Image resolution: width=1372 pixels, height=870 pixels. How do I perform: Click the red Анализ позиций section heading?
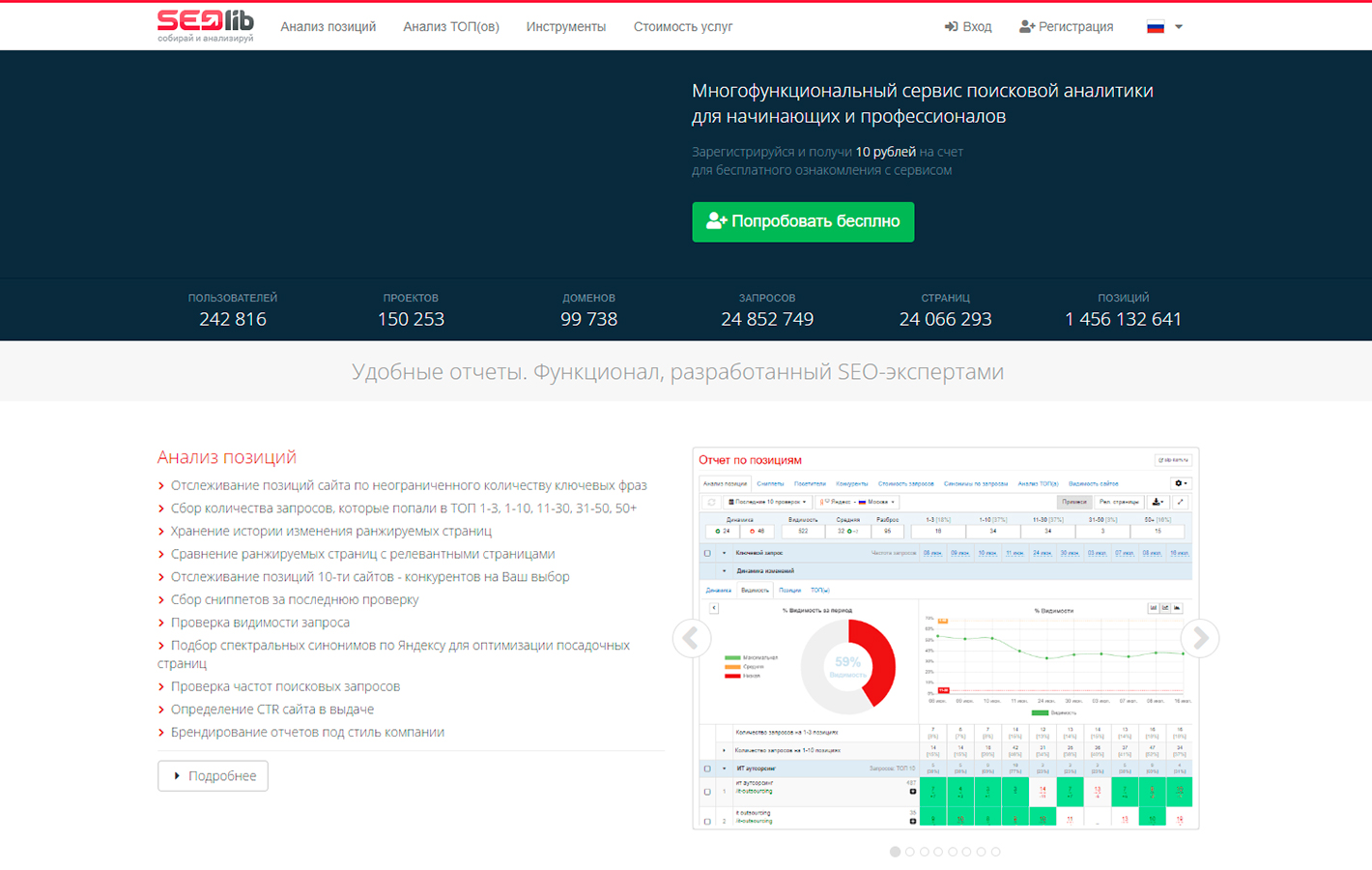[x=227, y=457]
